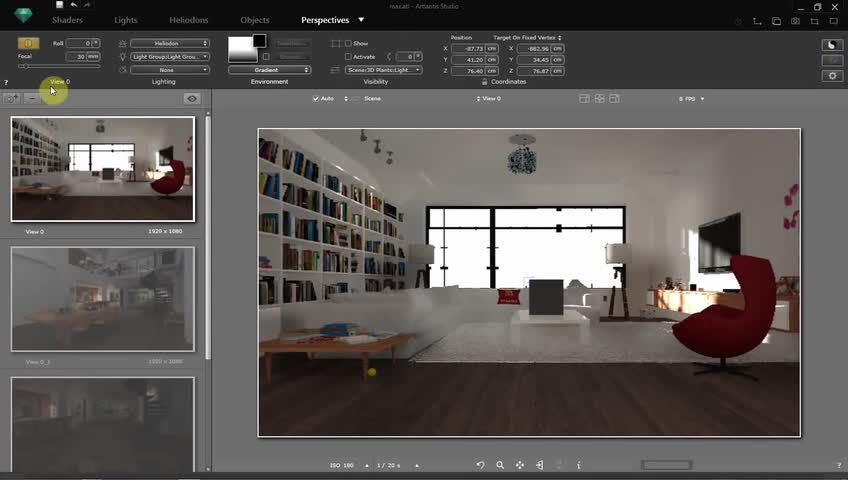Viewport: 848px width, 480px height.
Task: Click the dolly/enter icon below viewport
Action: [539, 465]
